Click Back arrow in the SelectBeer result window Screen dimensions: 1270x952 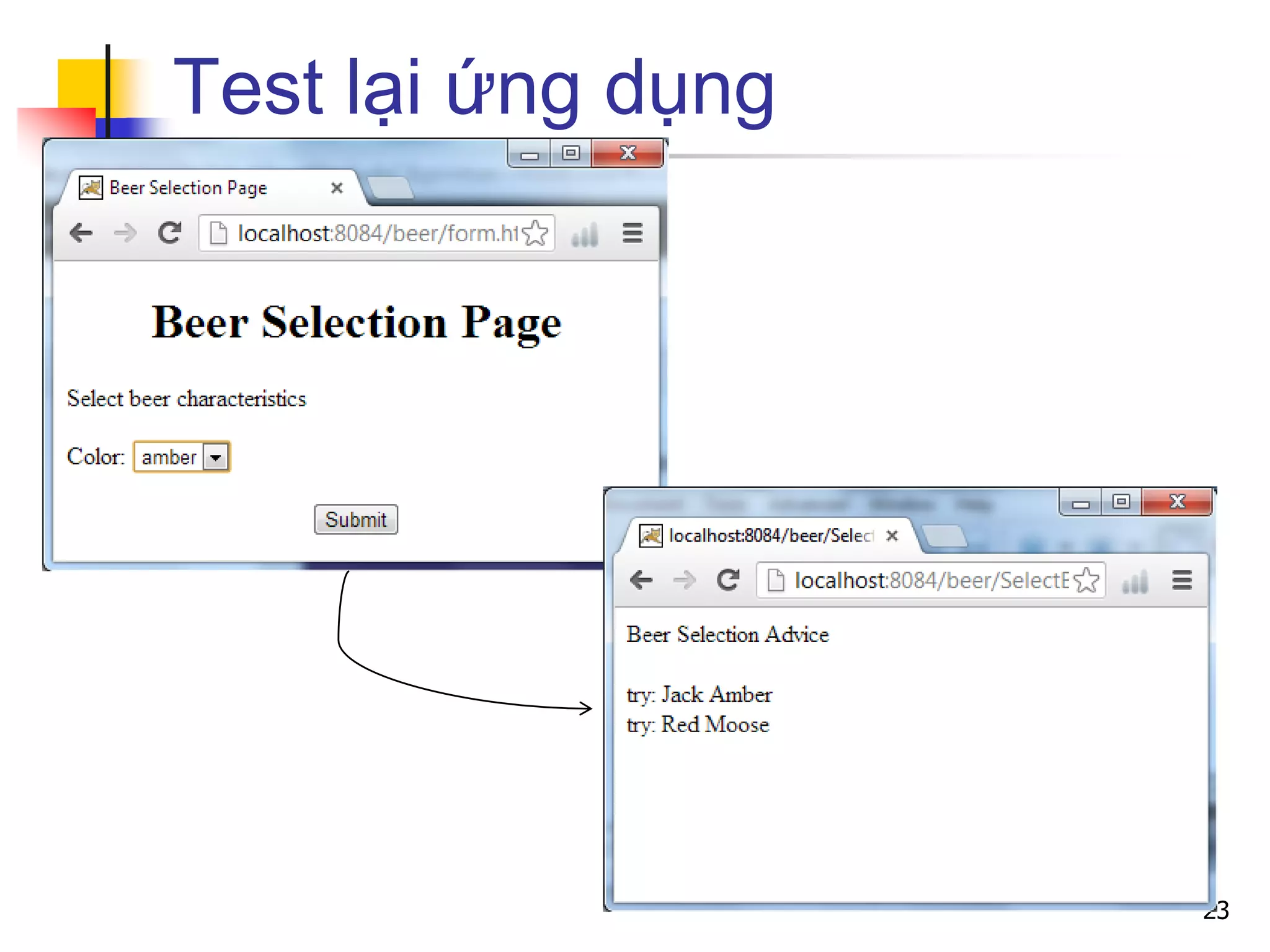[641, 581]
